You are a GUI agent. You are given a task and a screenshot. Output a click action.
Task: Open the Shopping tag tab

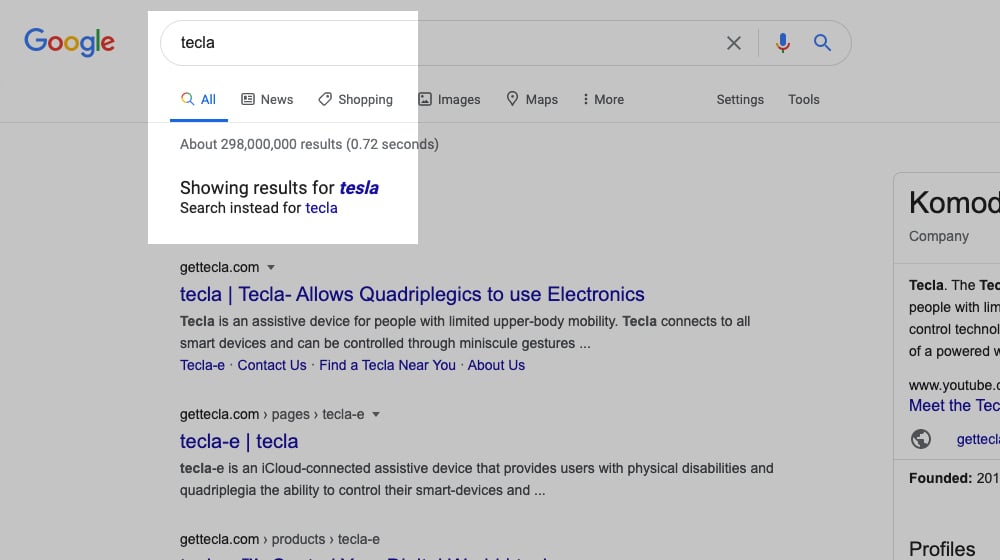355,99
